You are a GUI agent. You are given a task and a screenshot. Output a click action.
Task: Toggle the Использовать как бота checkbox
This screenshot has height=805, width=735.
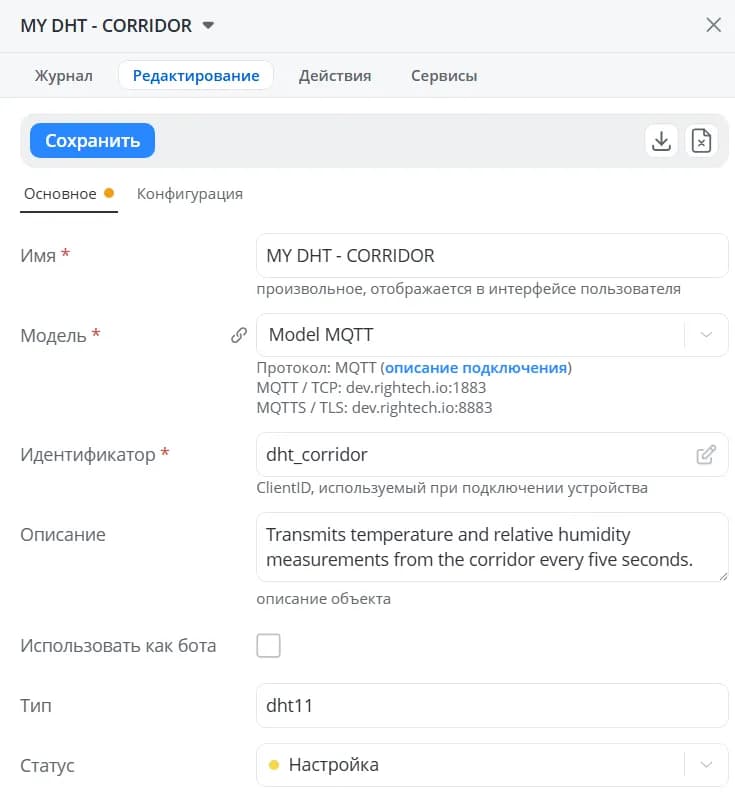(268, 645)
